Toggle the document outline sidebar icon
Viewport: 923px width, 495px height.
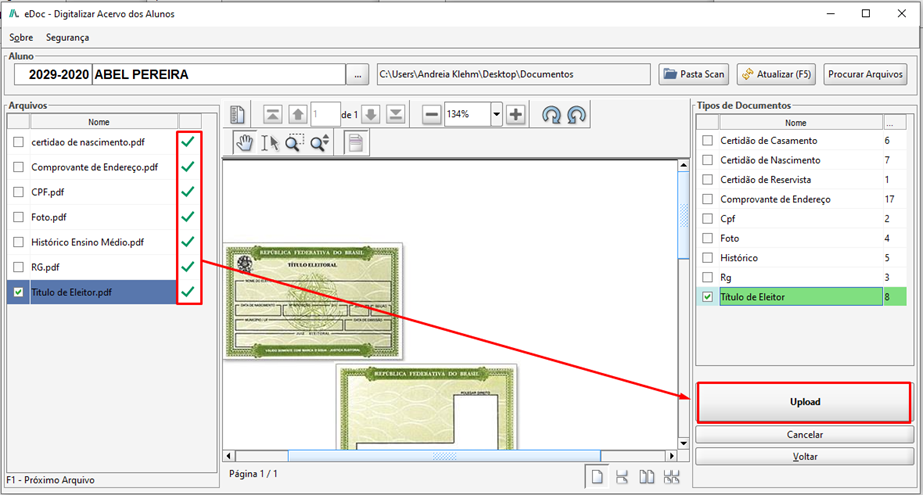pos(238,114)
